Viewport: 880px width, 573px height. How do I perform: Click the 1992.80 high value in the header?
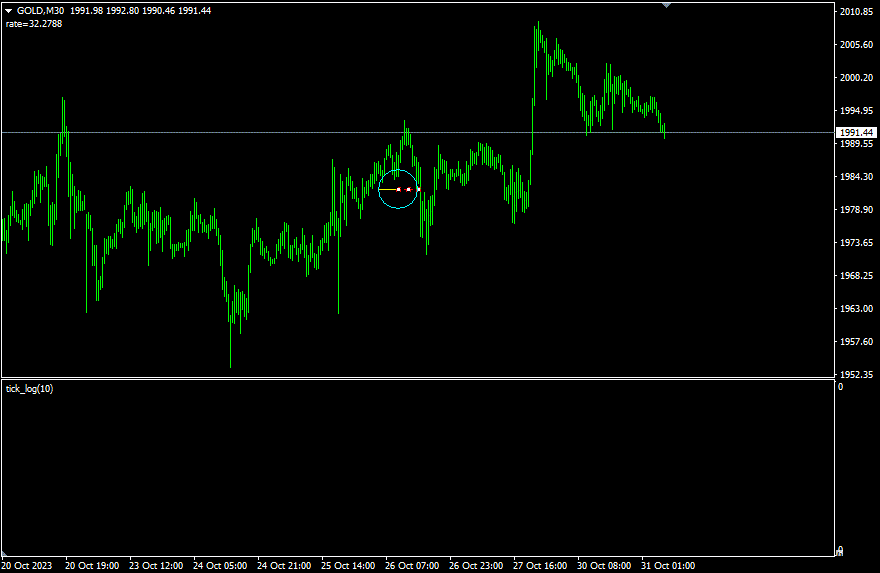[122, 11]
